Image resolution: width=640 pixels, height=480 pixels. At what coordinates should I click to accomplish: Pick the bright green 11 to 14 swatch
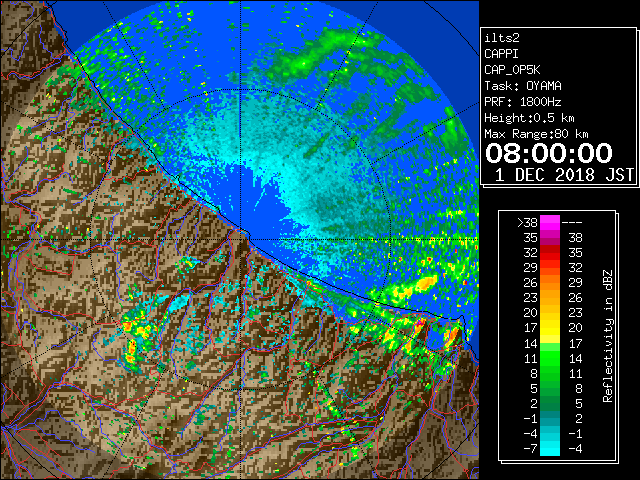pyautogui.click(x=550, y=358)
